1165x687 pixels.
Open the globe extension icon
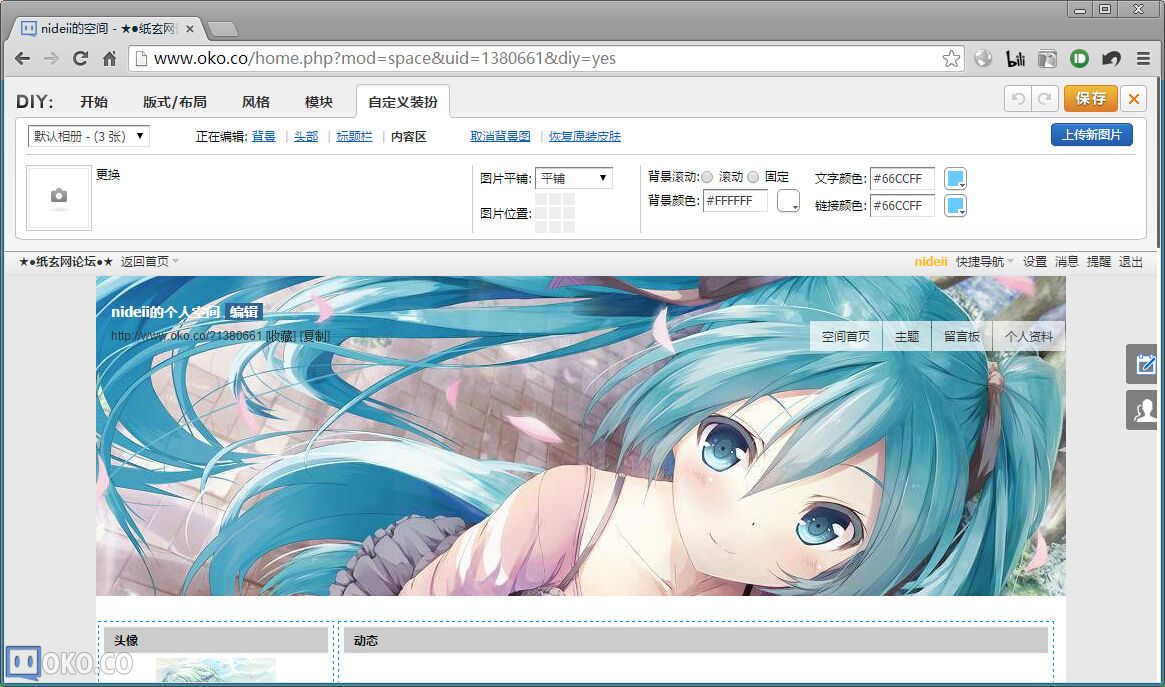pos(983,59)
